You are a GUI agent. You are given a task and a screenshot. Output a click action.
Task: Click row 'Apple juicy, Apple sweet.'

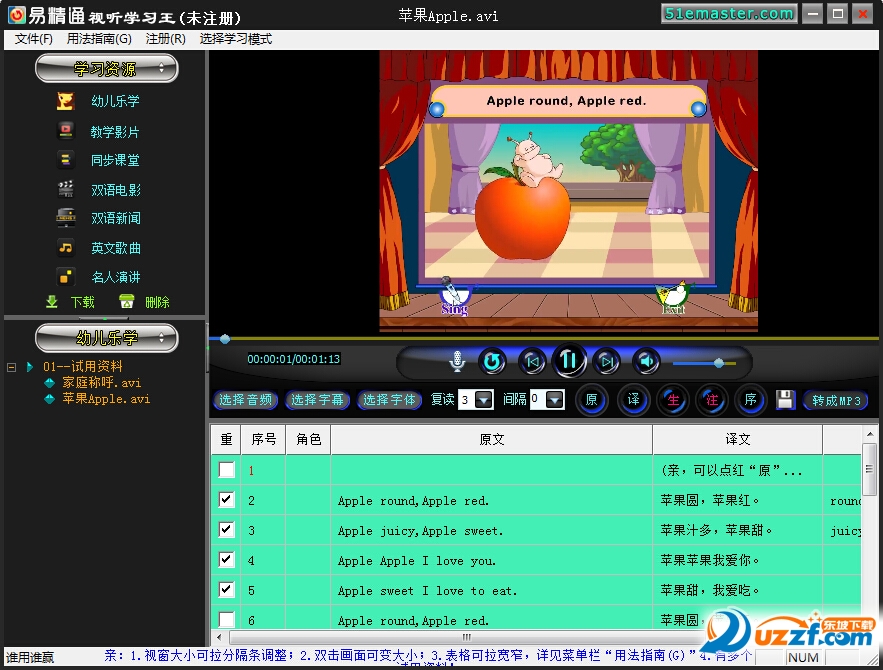(536, 530)
